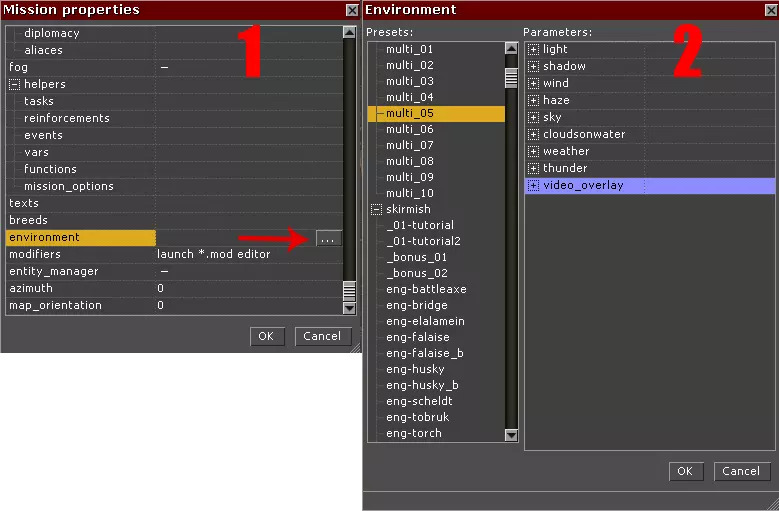779x511 pixels.
Task: Select the modifiers property row
Action: (x=174, y=254)
